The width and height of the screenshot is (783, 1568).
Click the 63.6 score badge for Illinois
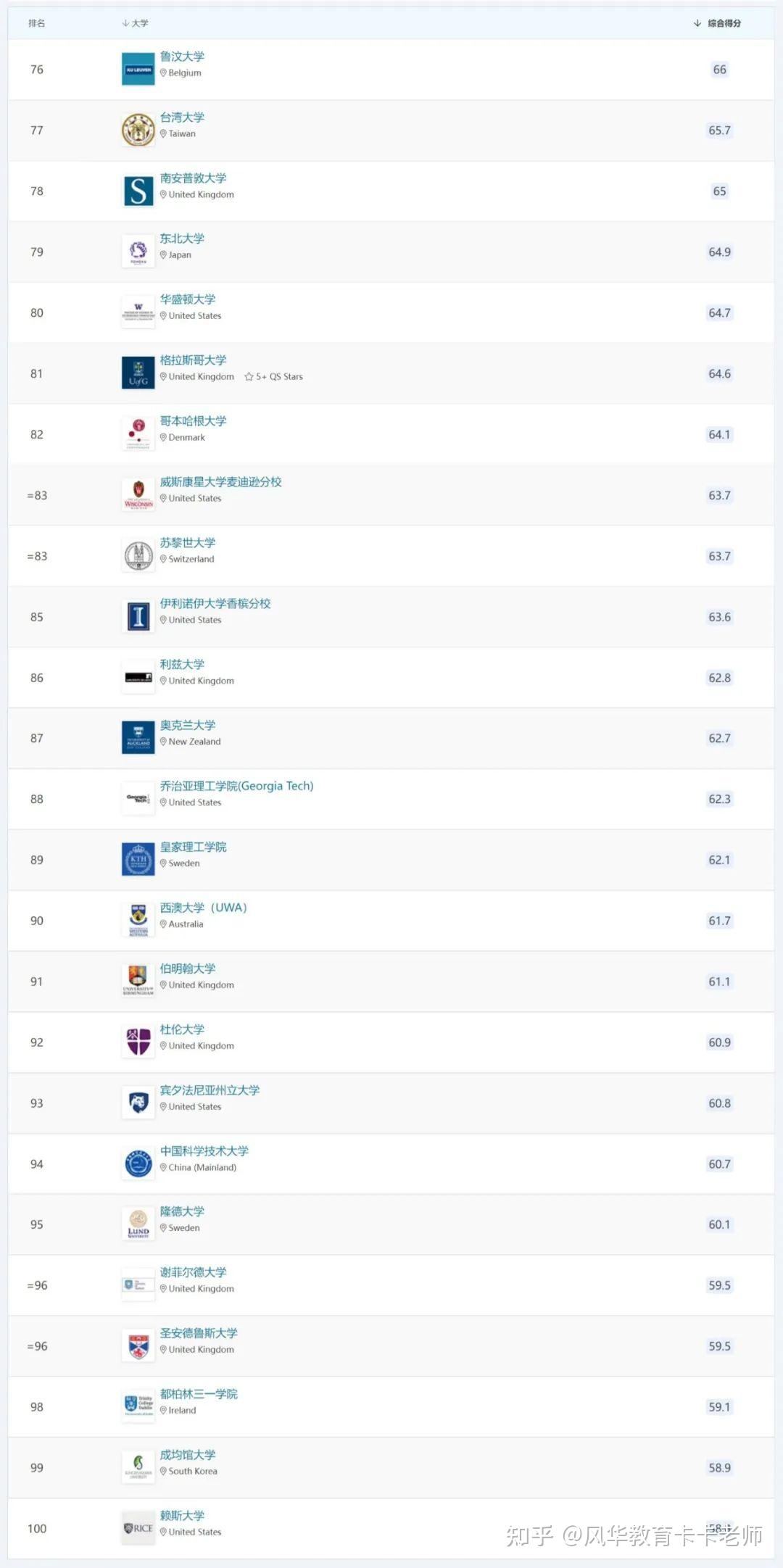719,617
